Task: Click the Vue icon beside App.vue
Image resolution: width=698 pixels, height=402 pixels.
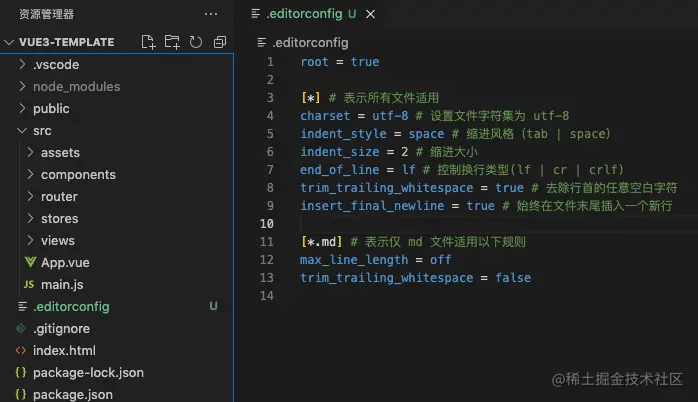Action: [x=30, y=262]
